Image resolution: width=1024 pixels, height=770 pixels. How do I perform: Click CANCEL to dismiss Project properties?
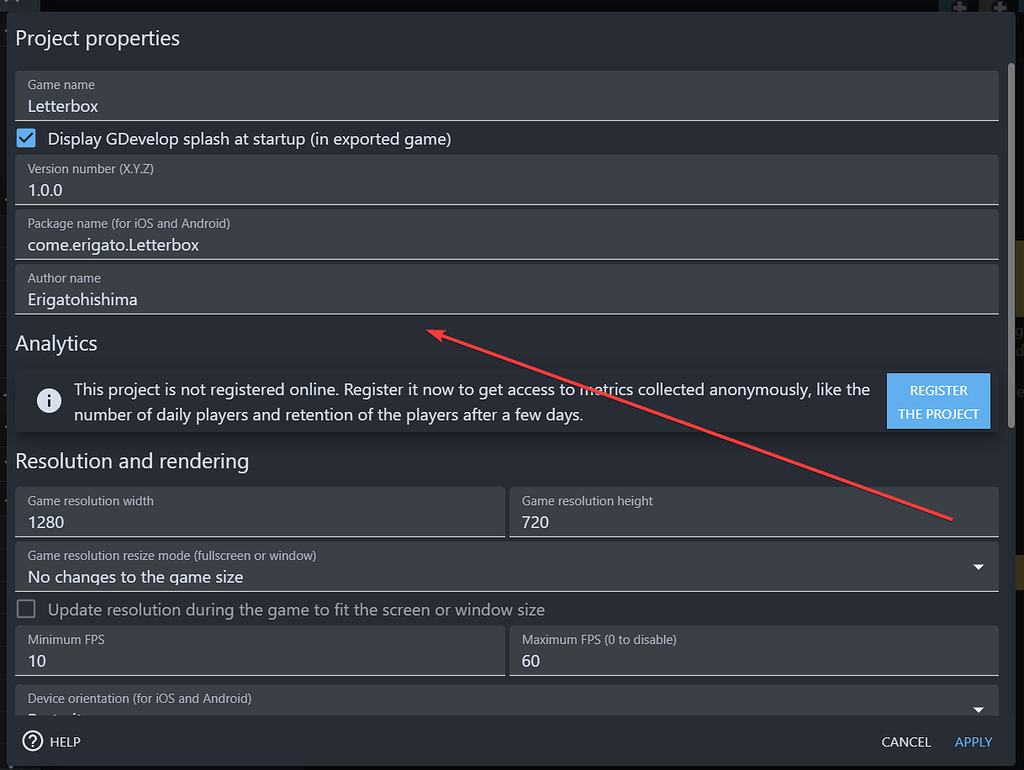tap(905, 741)
